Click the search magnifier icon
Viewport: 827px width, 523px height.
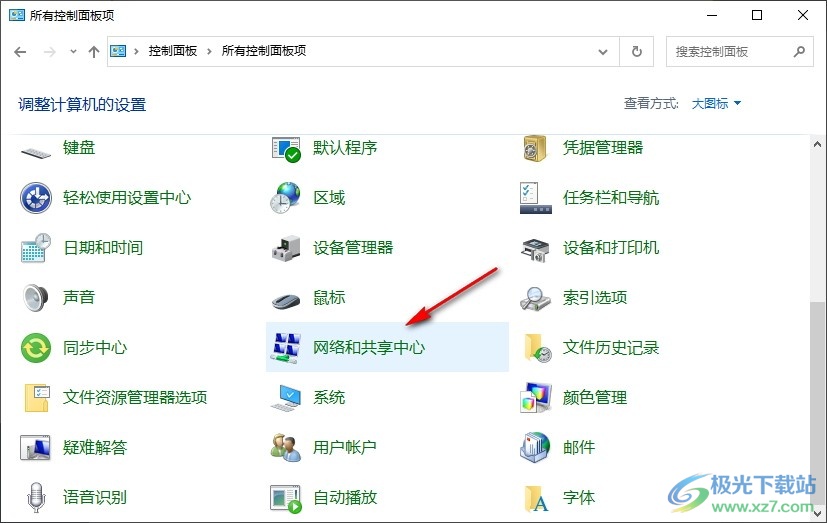point(799,52)
